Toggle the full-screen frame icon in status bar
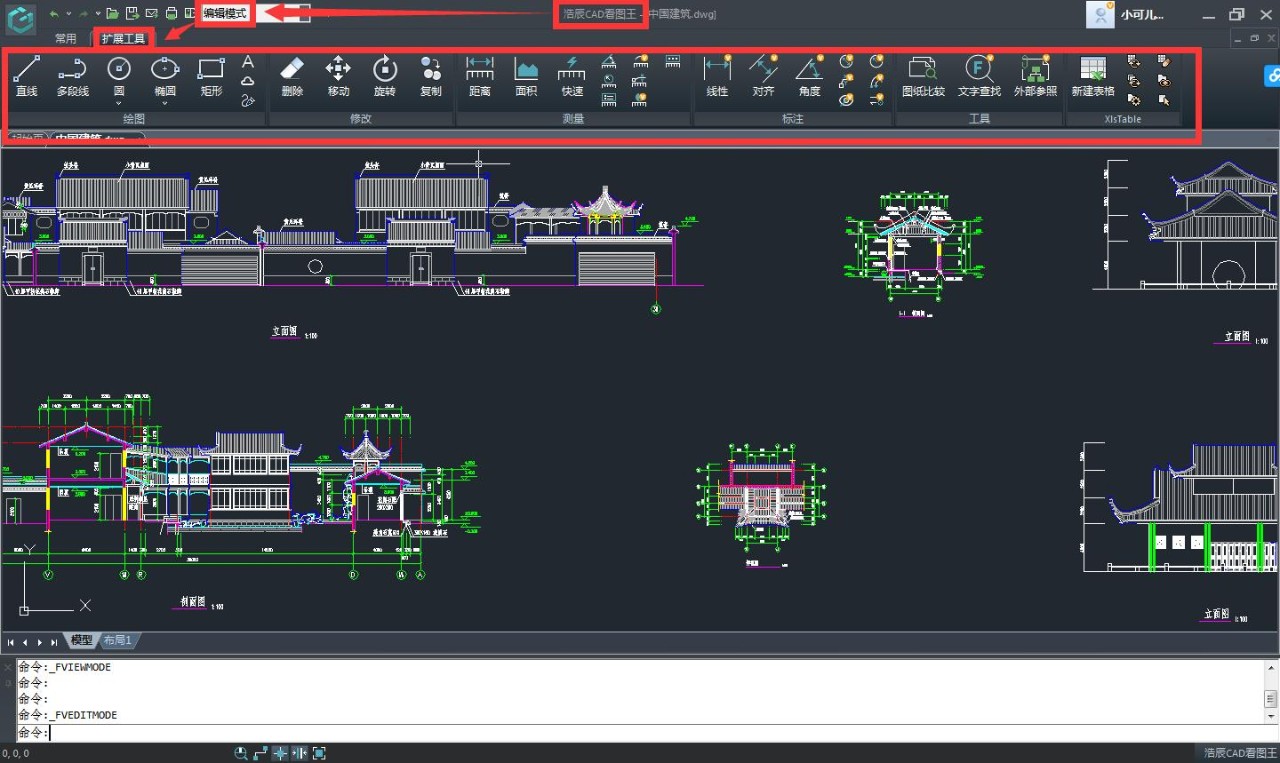 tap(319, 753)
